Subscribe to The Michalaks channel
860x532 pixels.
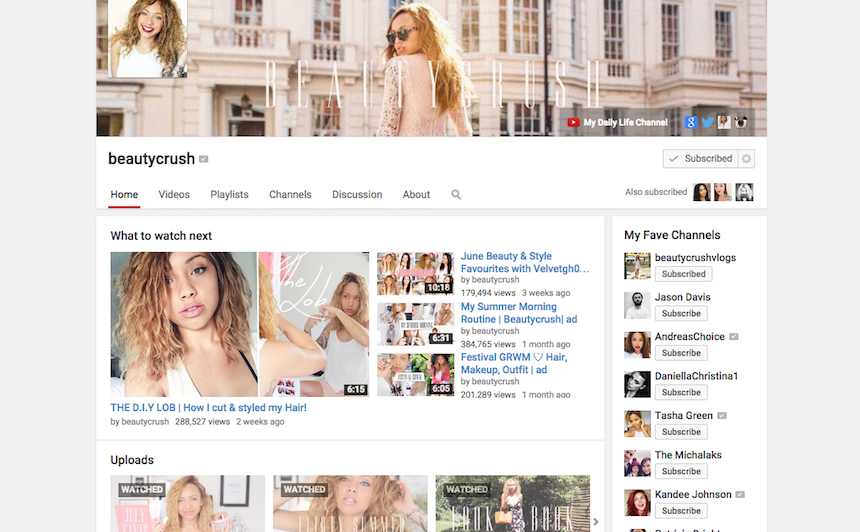click(x=681, y=471)
